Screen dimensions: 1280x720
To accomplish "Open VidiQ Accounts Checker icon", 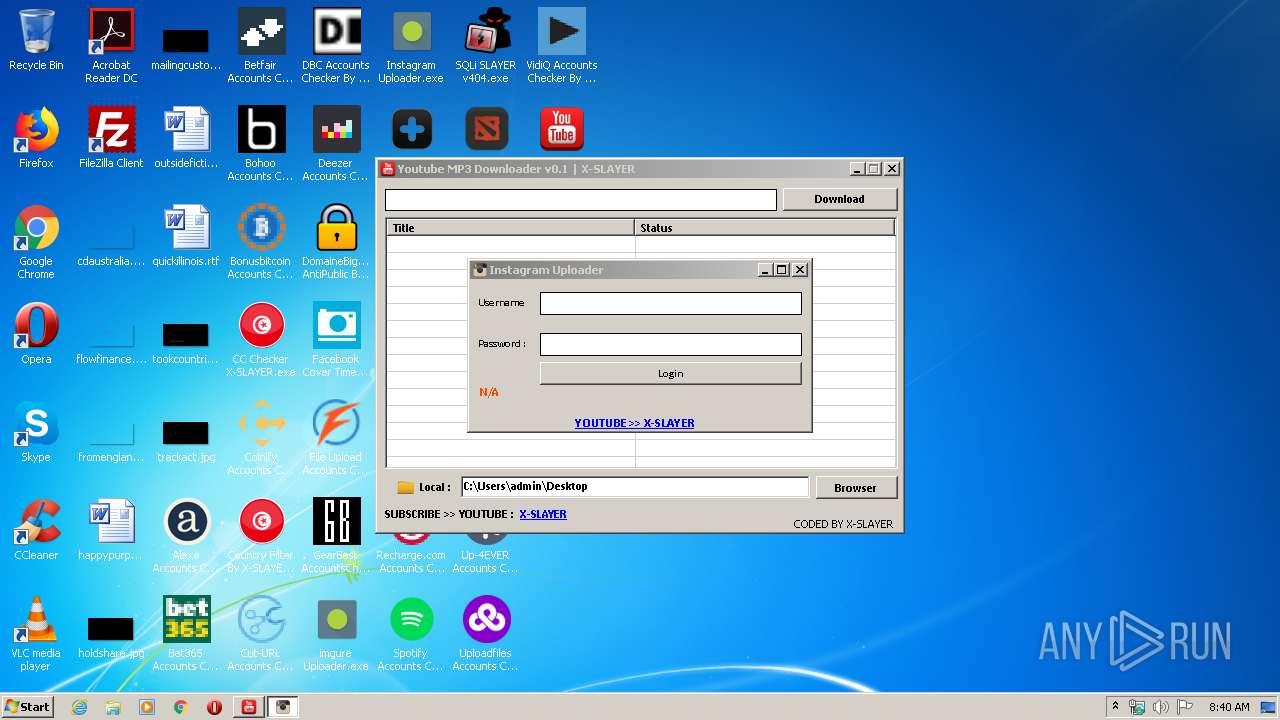I will click(x=561, y=46).
